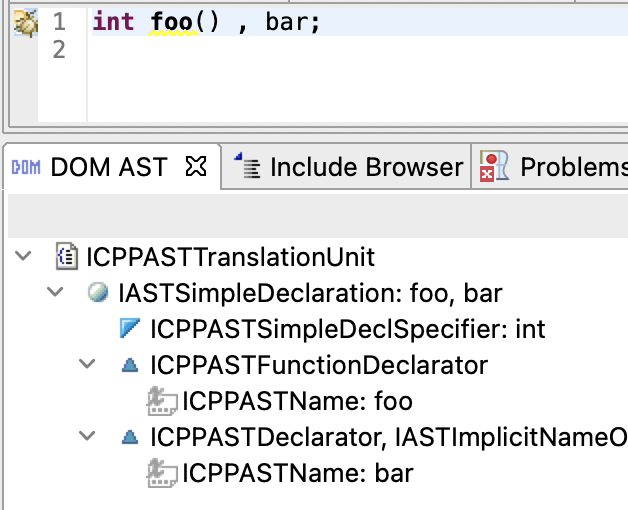628x510 pixels.
Task: Click the icon beside ICPPASTName: bar
Action: (162, 473)
